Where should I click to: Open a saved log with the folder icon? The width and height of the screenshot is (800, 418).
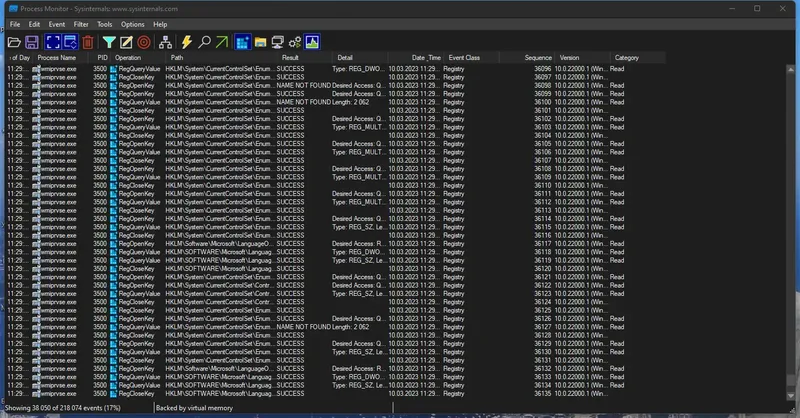pyautogui.click(x=14, y=42)
